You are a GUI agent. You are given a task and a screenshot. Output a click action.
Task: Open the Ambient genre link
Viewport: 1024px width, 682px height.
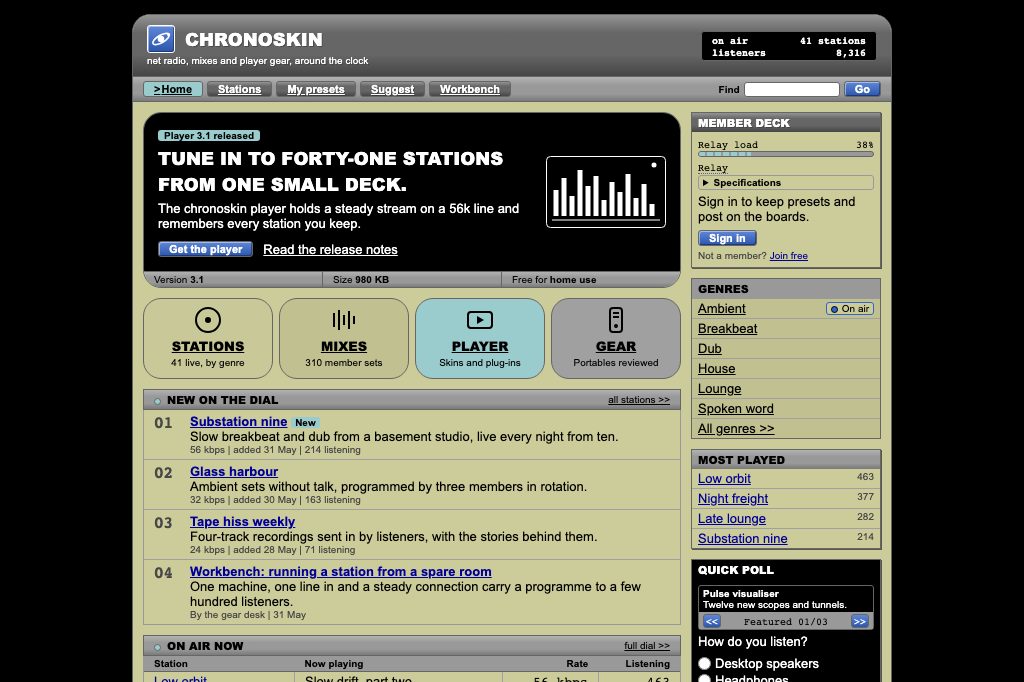click(722, 308)
